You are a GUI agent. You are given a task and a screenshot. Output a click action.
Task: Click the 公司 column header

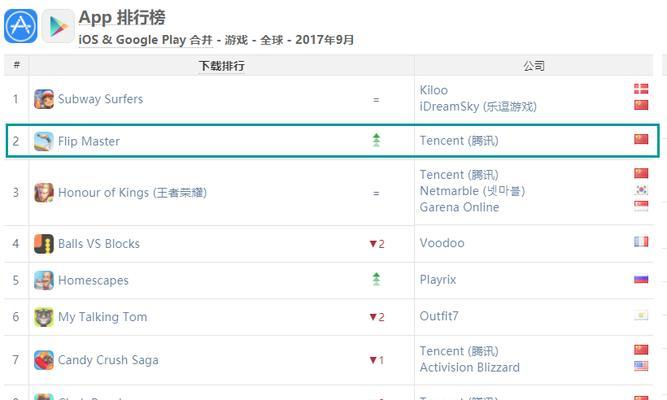[534, 66]
